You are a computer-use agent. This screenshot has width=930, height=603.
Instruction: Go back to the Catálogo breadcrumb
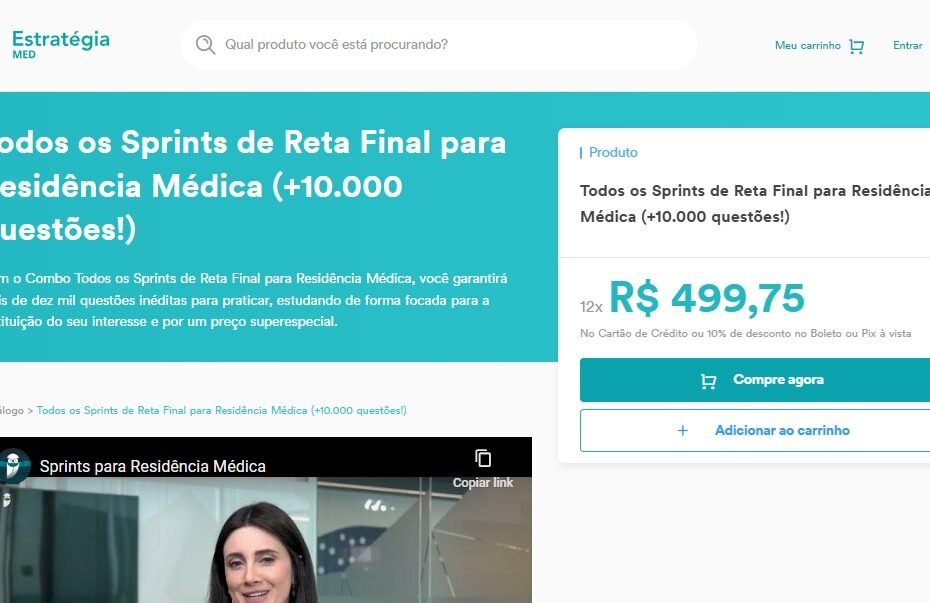click(x=12, y=410)
